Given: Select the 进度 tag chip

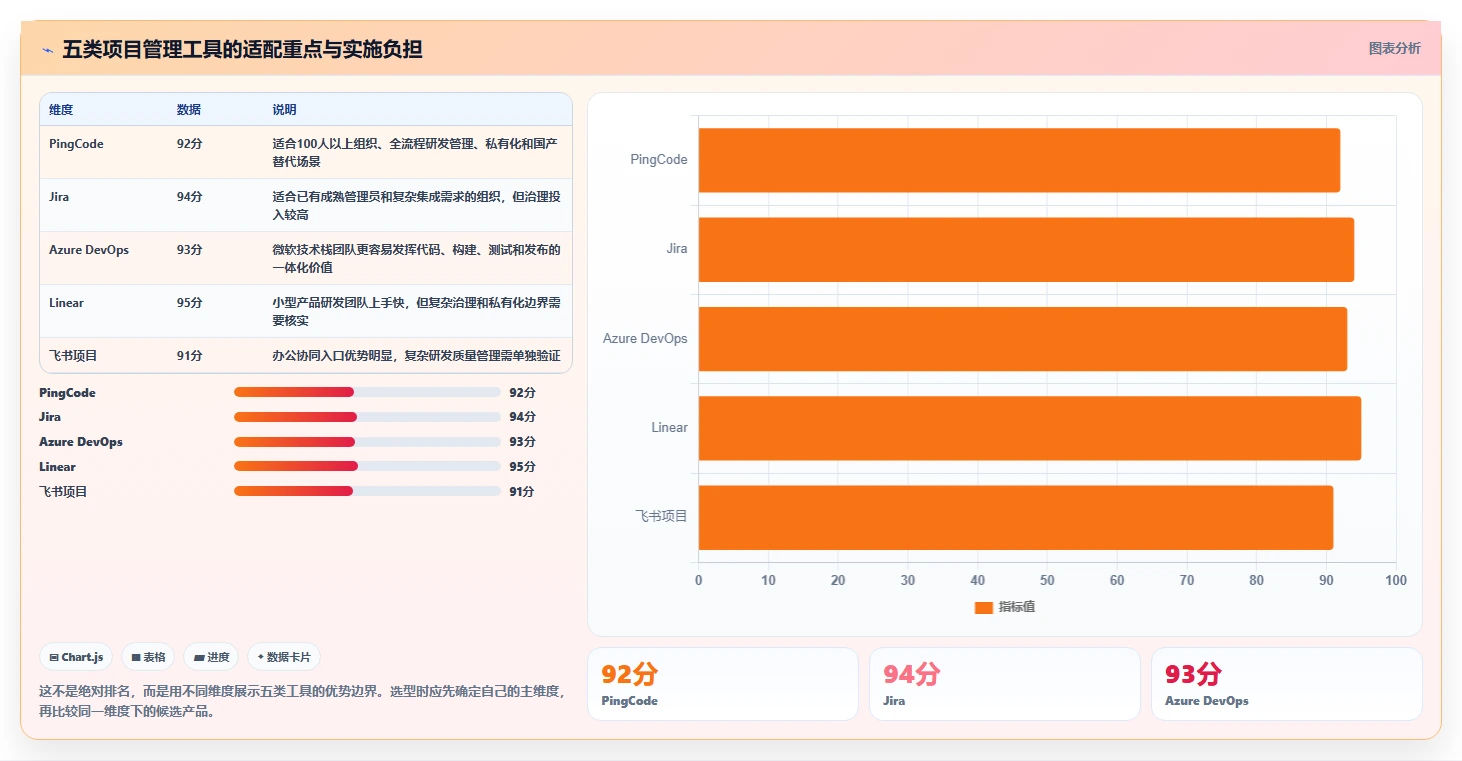Looking at the screenshot, I should coord(211,657).
